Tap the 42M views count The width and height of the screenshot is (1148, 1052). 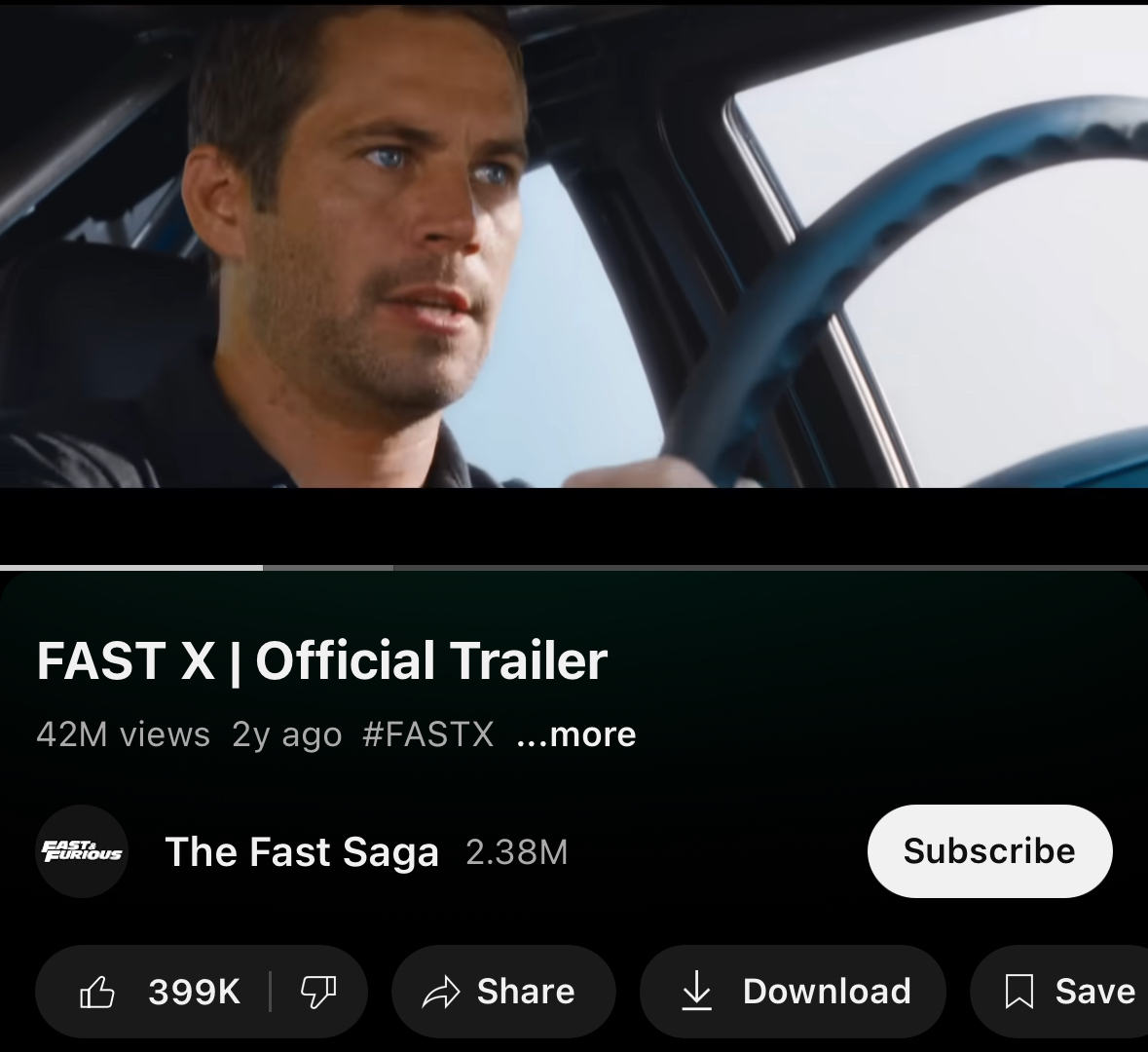pyautogui.click(x=123, y=734)
